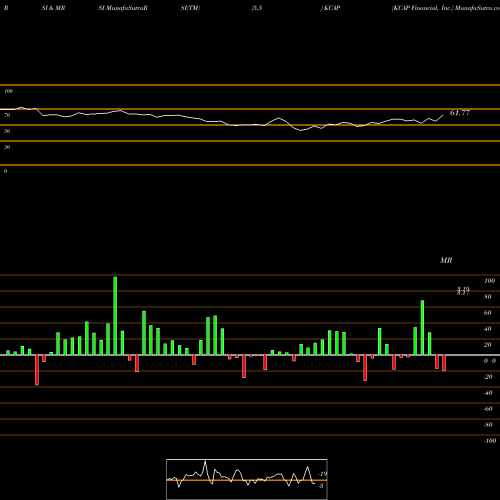Image resolution: width=500 pixels, height=500 pixels.
Task: Click the MR axis label -20
Action: click(488, 377)
